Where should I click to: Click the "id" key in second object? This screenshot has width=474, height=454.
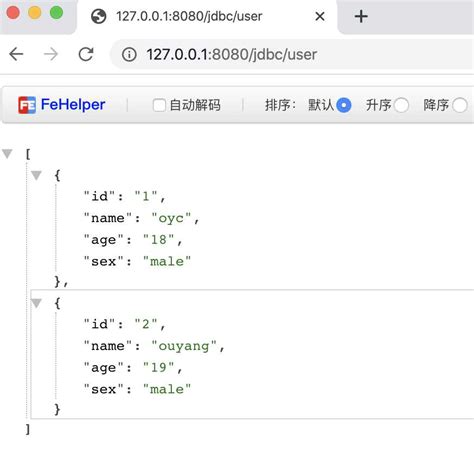tap(99, 324)
